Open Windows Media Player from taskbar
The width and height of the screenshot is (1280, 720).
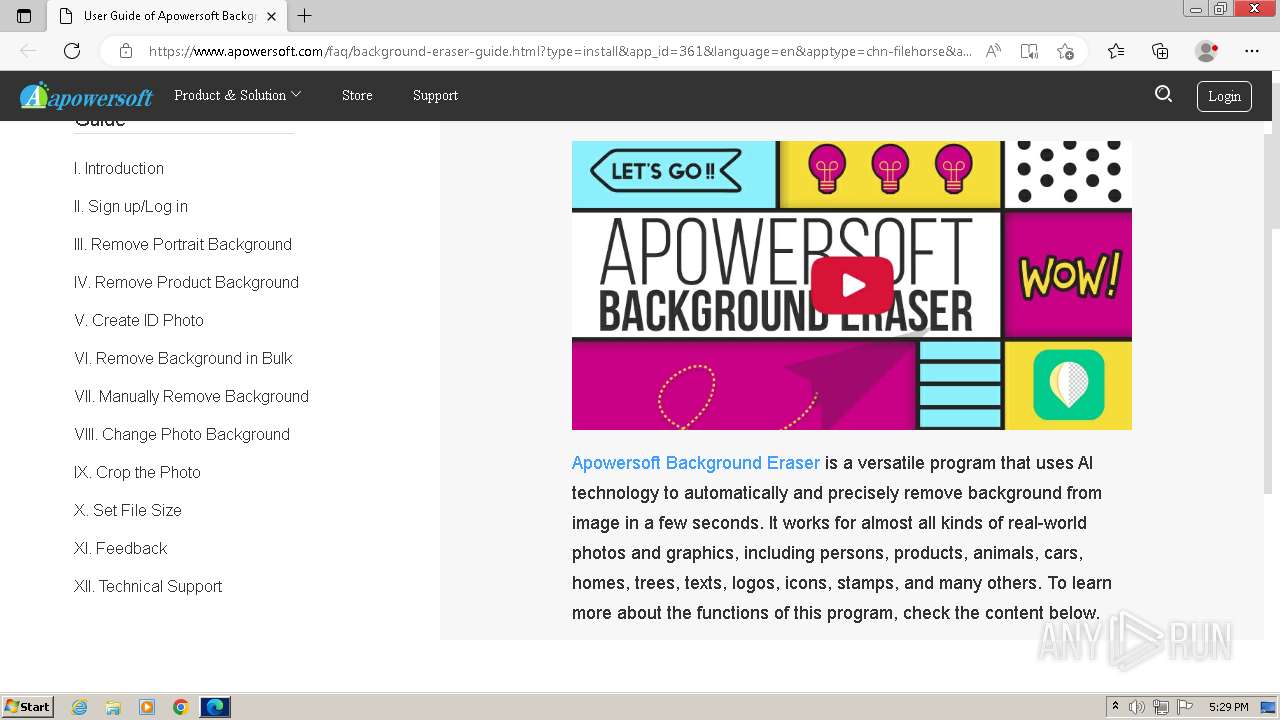tap(147, 707)
